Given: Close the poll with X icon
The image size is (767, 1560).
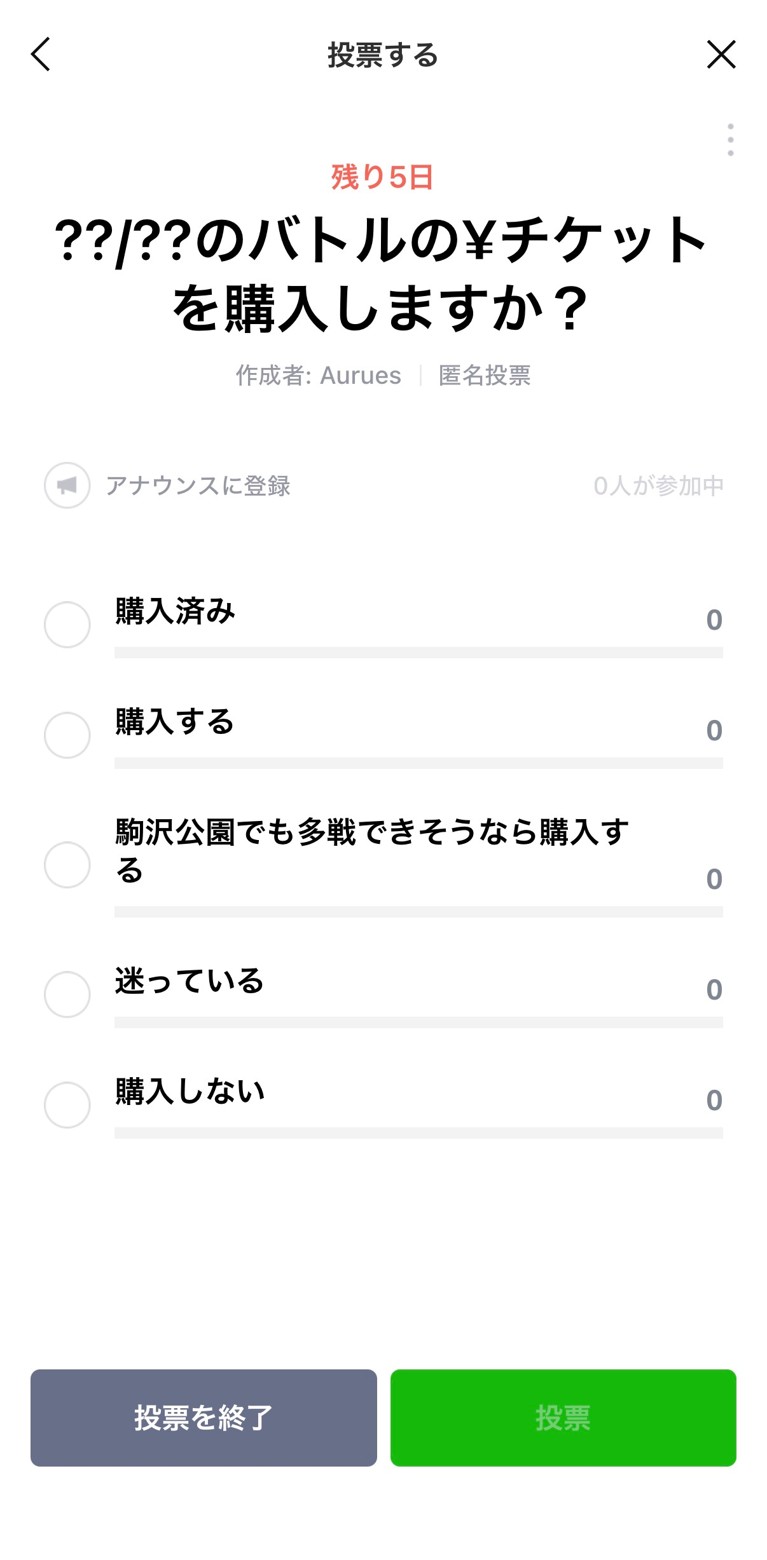Looking at the screenshot, I should tap(721, 55).
